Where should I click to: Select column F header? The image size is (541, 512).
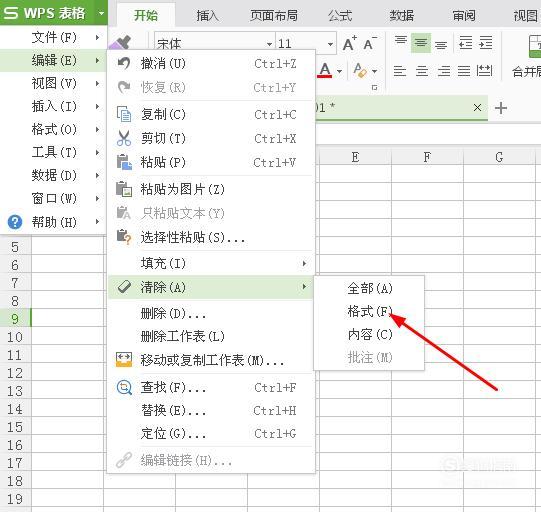[427, 157]
